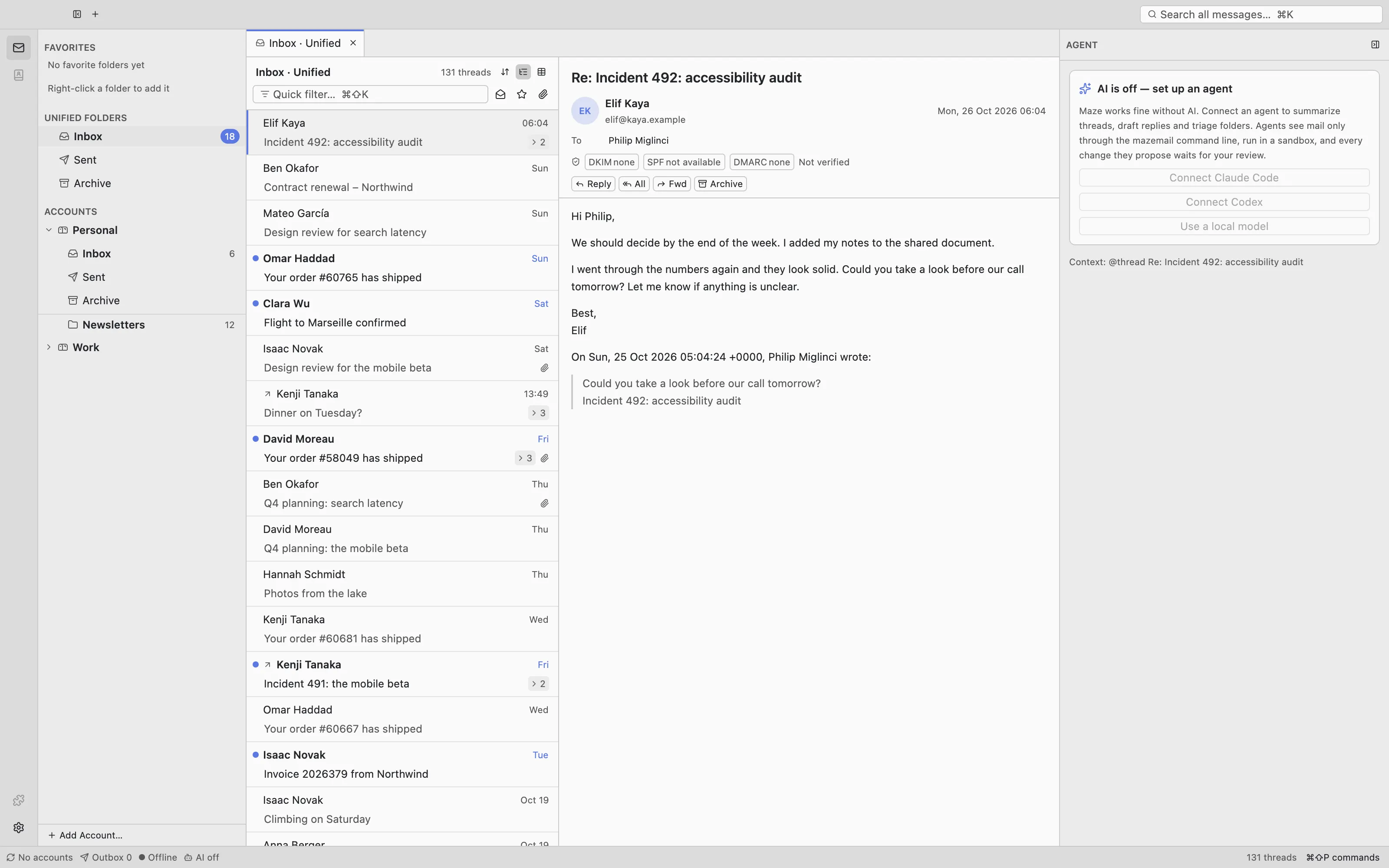Open command palette via commands label
The width and height of the screenshot is (1389, 868).
tap(1343, 857)
